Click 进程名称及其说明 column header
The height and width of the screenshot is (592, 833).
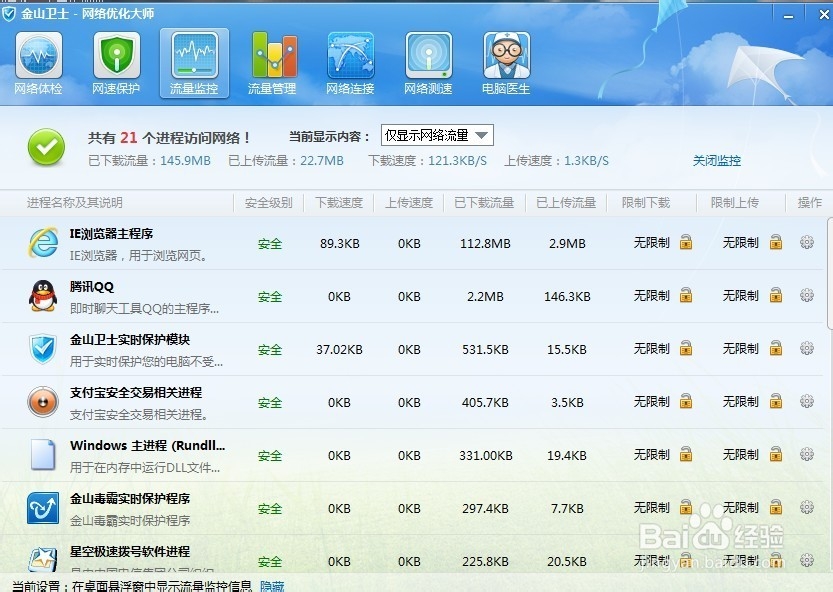coord(74,202)
